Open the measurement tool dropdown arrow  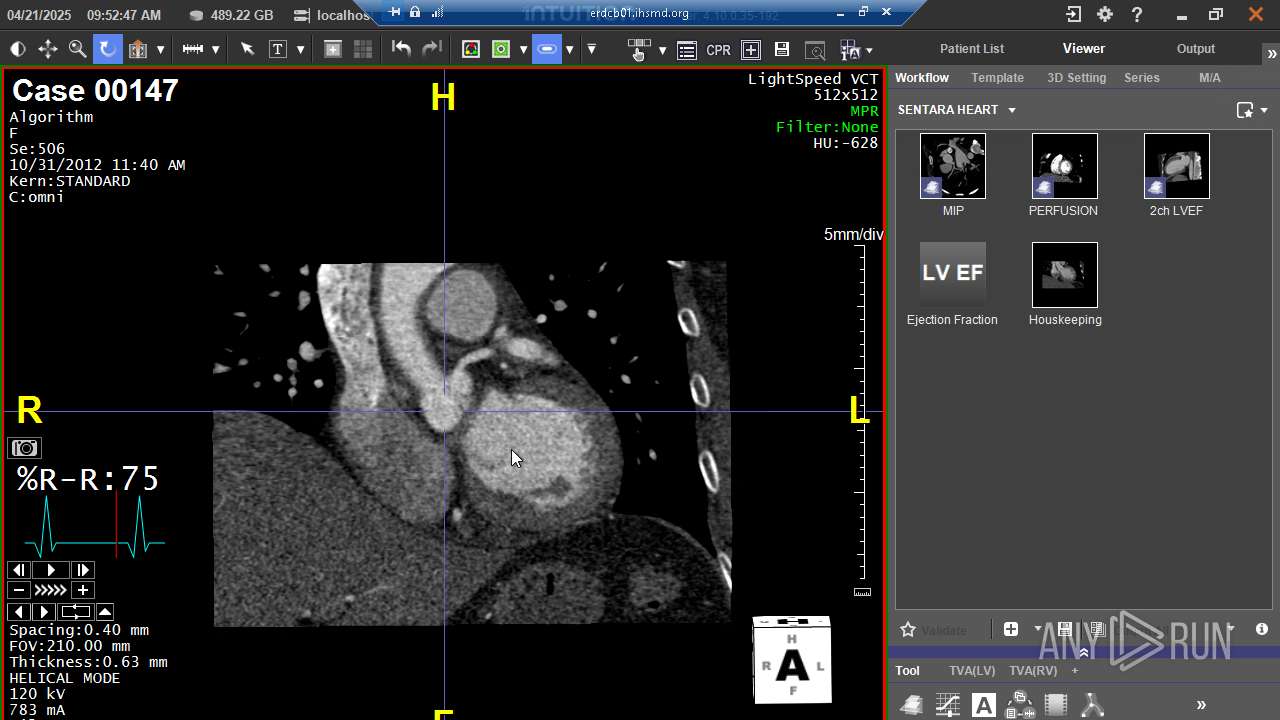(x=215, y=50)
